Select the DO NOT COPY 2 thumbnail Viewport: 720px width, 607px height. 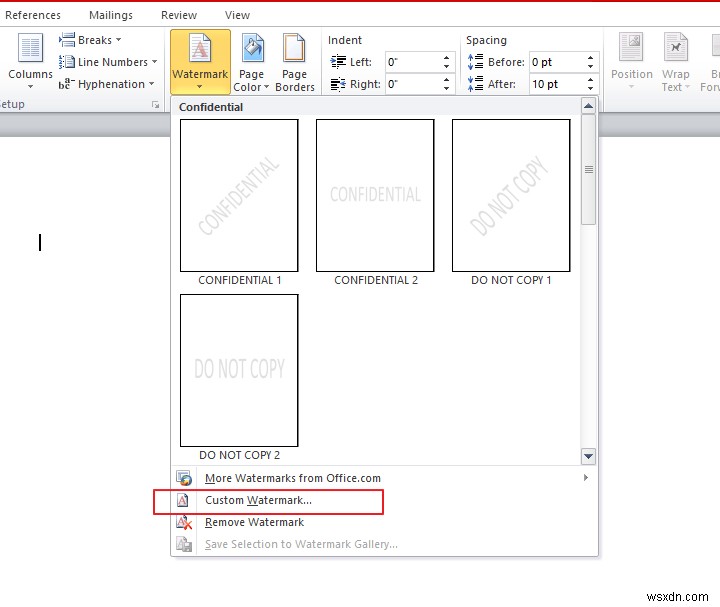239,371
